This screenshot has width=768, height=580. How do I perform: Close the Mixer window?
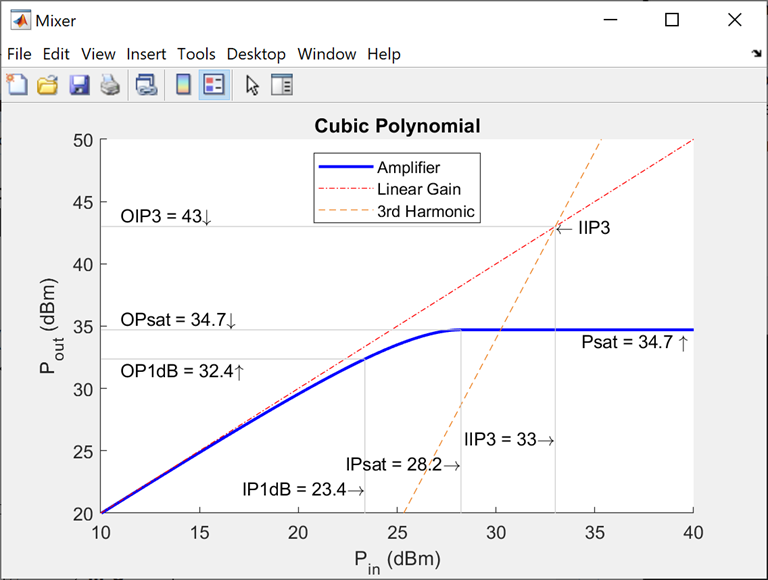[735, 20]
